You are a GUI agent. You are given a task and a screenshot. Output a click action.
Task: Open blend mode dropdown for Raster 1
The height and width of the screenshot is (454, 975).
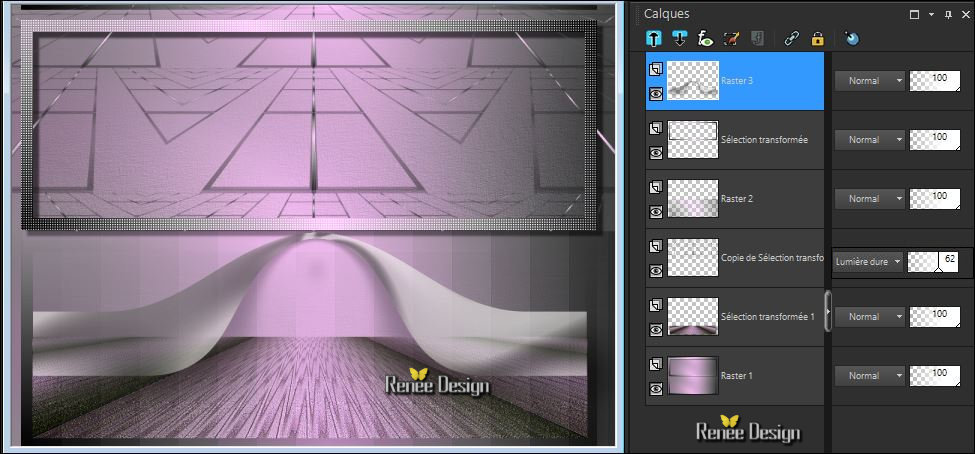tap(869, 376)
